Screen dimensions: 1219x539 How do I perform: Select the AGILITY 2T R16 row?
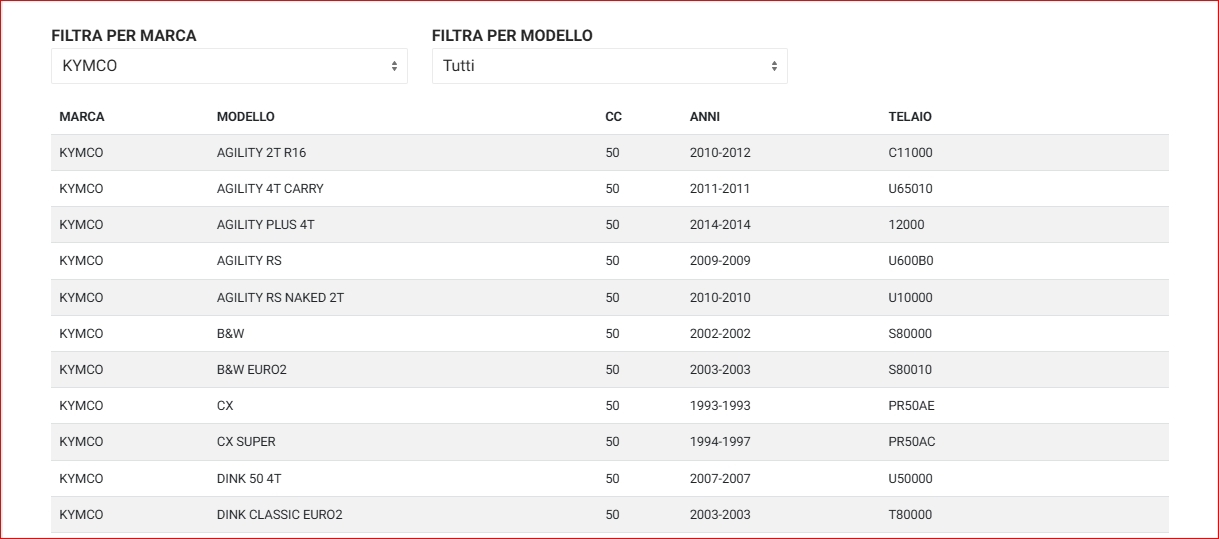point(262,153)
